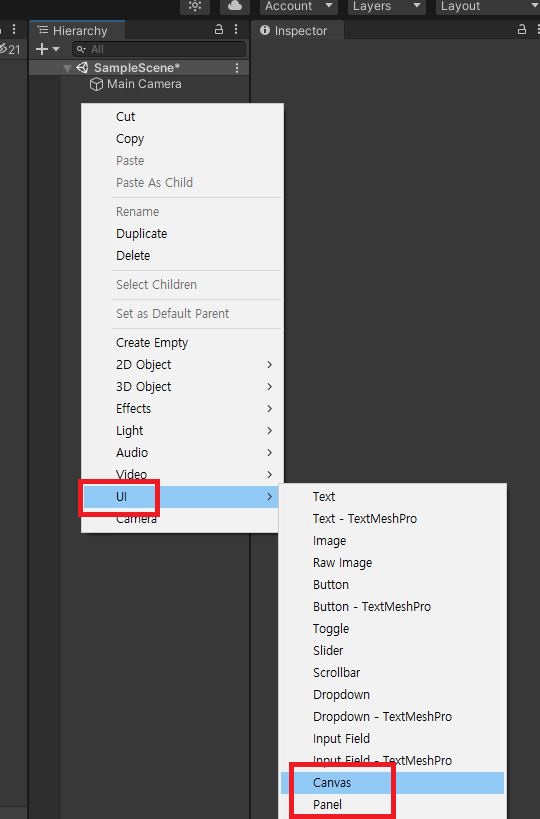540x819 pixels.
Task: Create a Button - TextMeshPro element
Action: 392,606
